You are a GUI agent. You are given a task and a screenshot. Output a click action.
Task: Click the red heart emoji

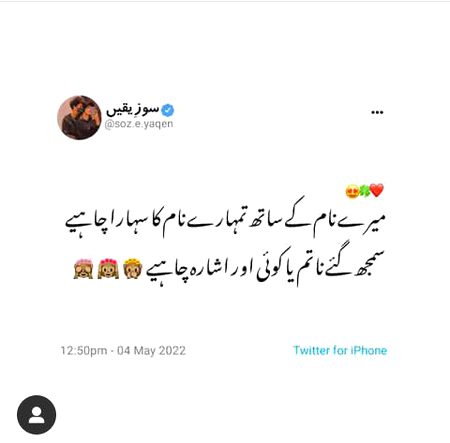377,190
